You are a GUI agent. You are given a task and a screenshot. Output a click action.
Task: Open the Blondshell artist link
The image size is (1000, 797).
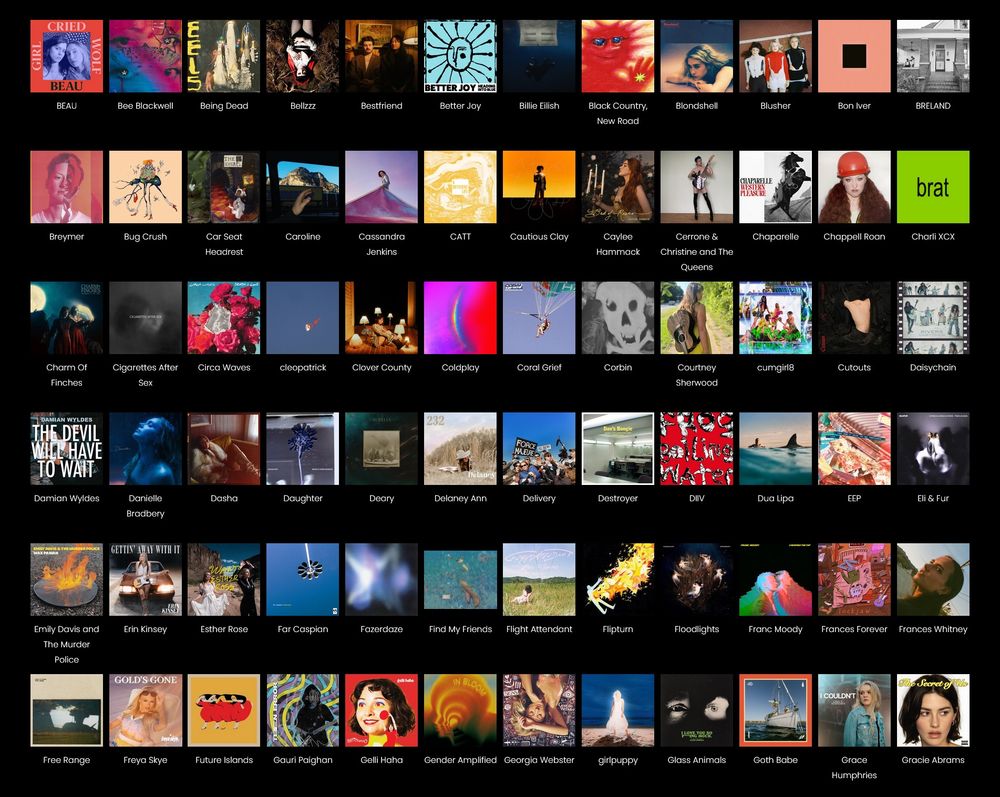click(696, 106)
